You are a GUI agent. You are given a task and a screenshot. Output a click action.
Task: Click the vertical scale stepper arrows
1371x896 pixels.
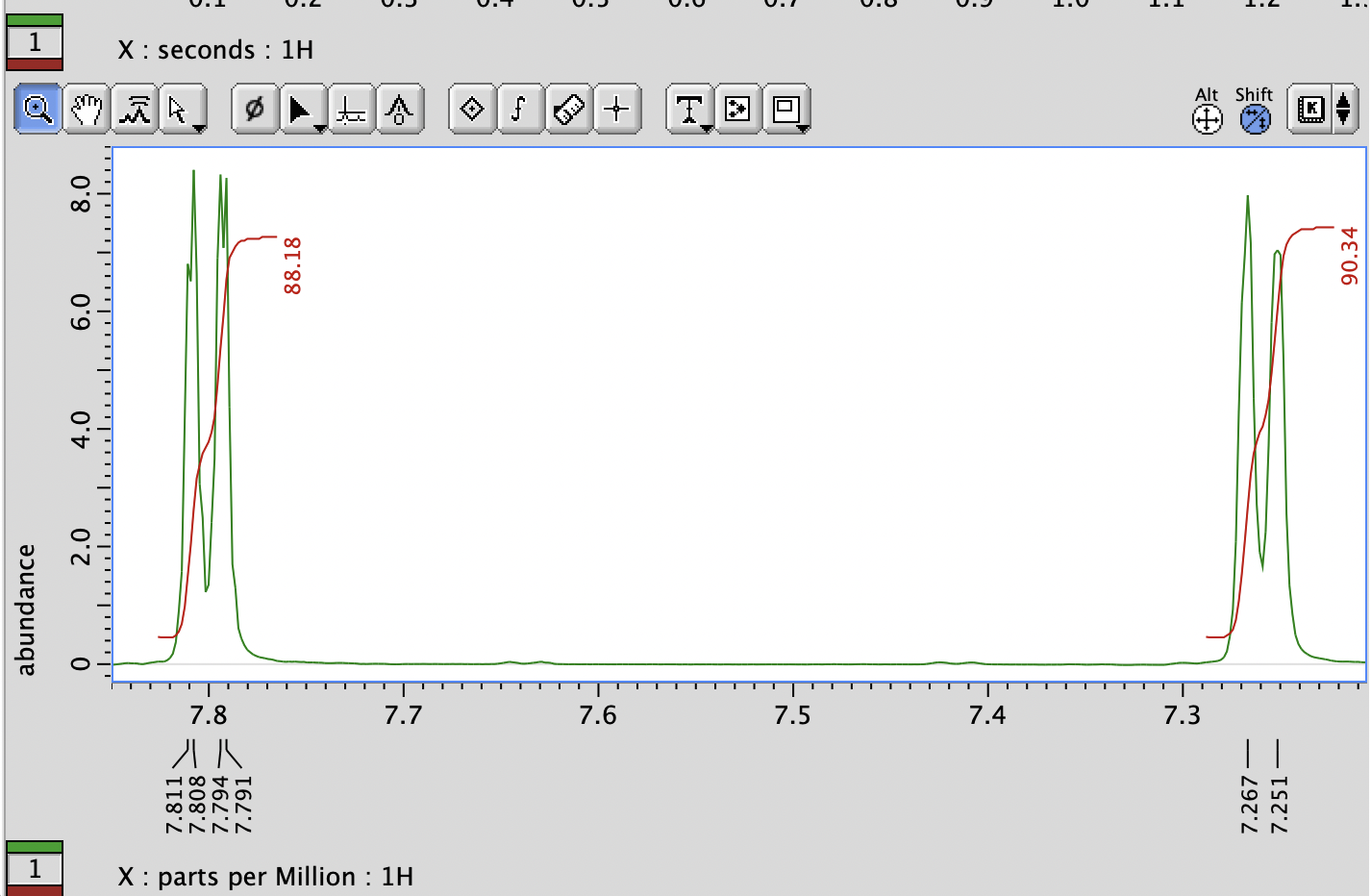[x=1344, y=109]
